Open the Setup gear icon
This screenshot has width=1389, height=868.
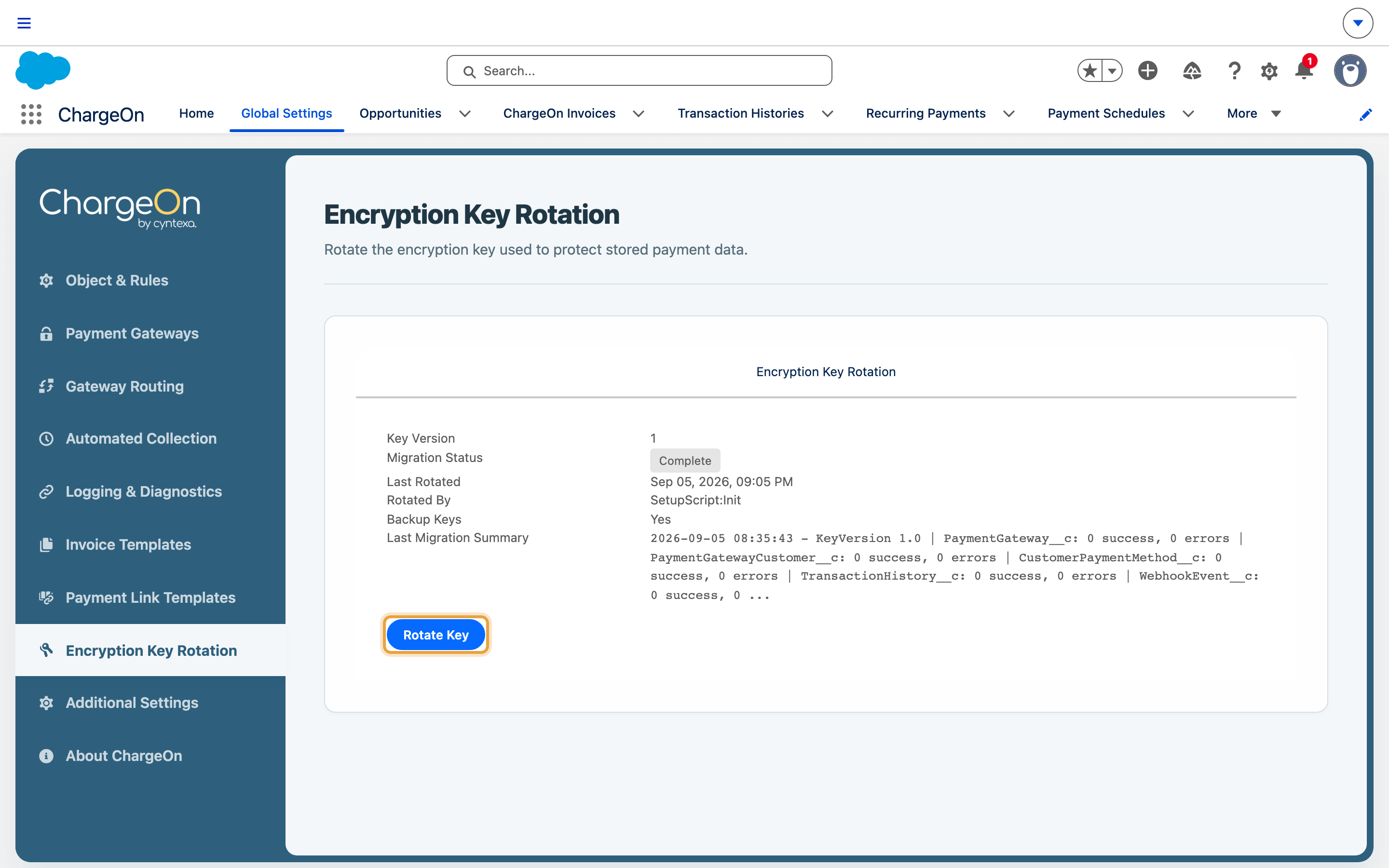pos(1269,71)
